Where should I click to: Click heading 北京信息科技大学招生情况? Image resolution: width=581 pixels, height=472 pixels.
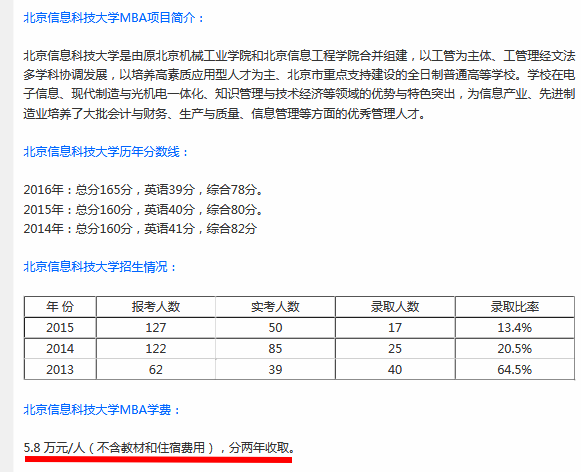(x=100, y=266)
